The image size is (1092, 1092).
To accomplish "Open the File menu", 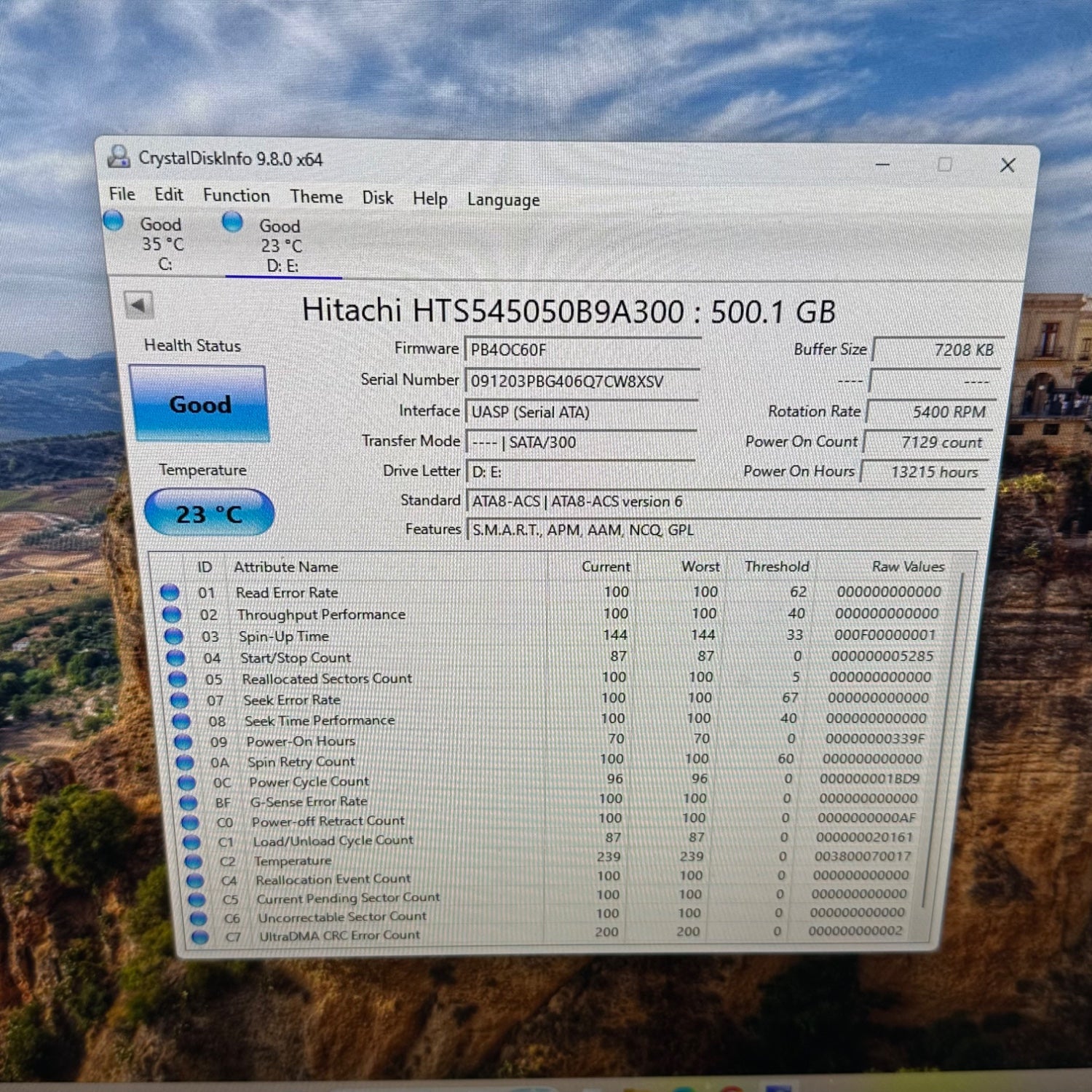I will [122, 194].
